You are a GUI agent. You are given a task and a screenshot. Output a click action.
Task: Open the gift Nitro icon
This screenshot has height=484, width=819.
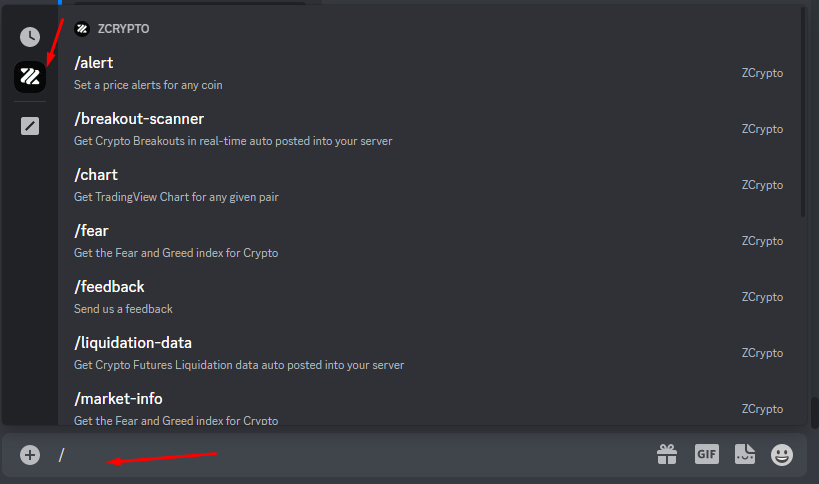click(667, 455)
